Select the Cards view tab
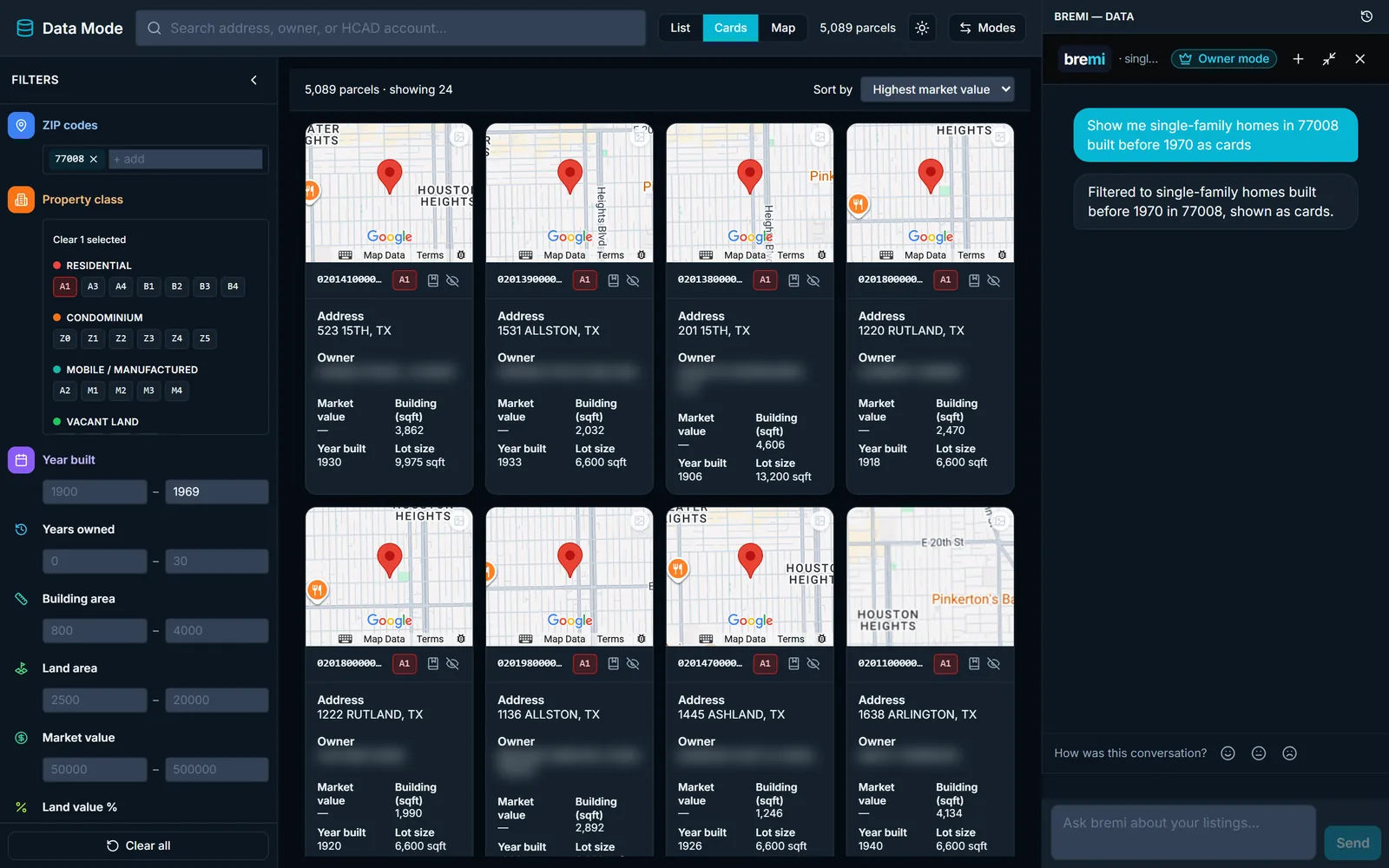1389x868 pixels. pyautogui.click(x=730, y=28)
